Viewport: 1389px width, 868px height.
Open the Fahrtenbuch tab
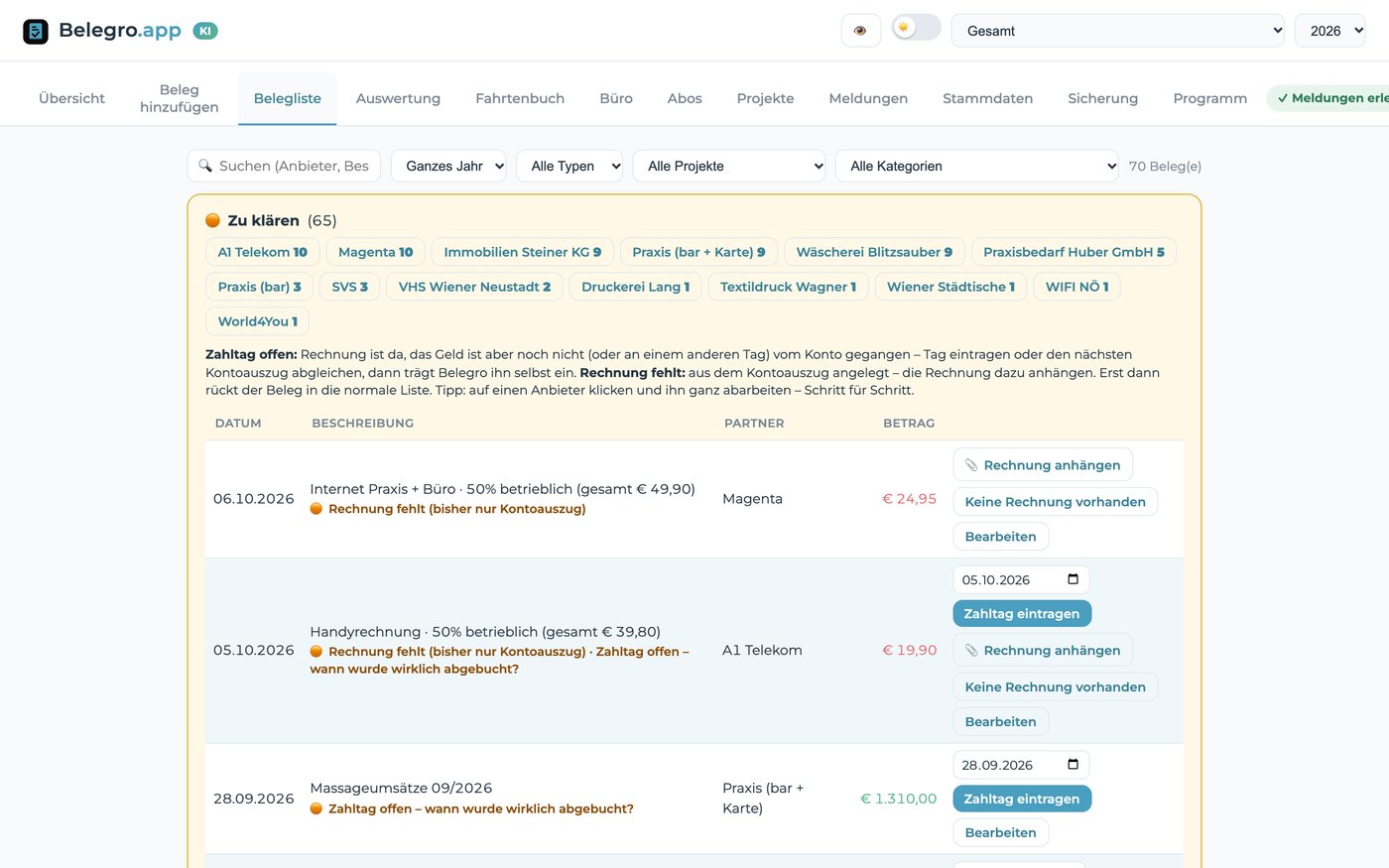pos(520,98)
